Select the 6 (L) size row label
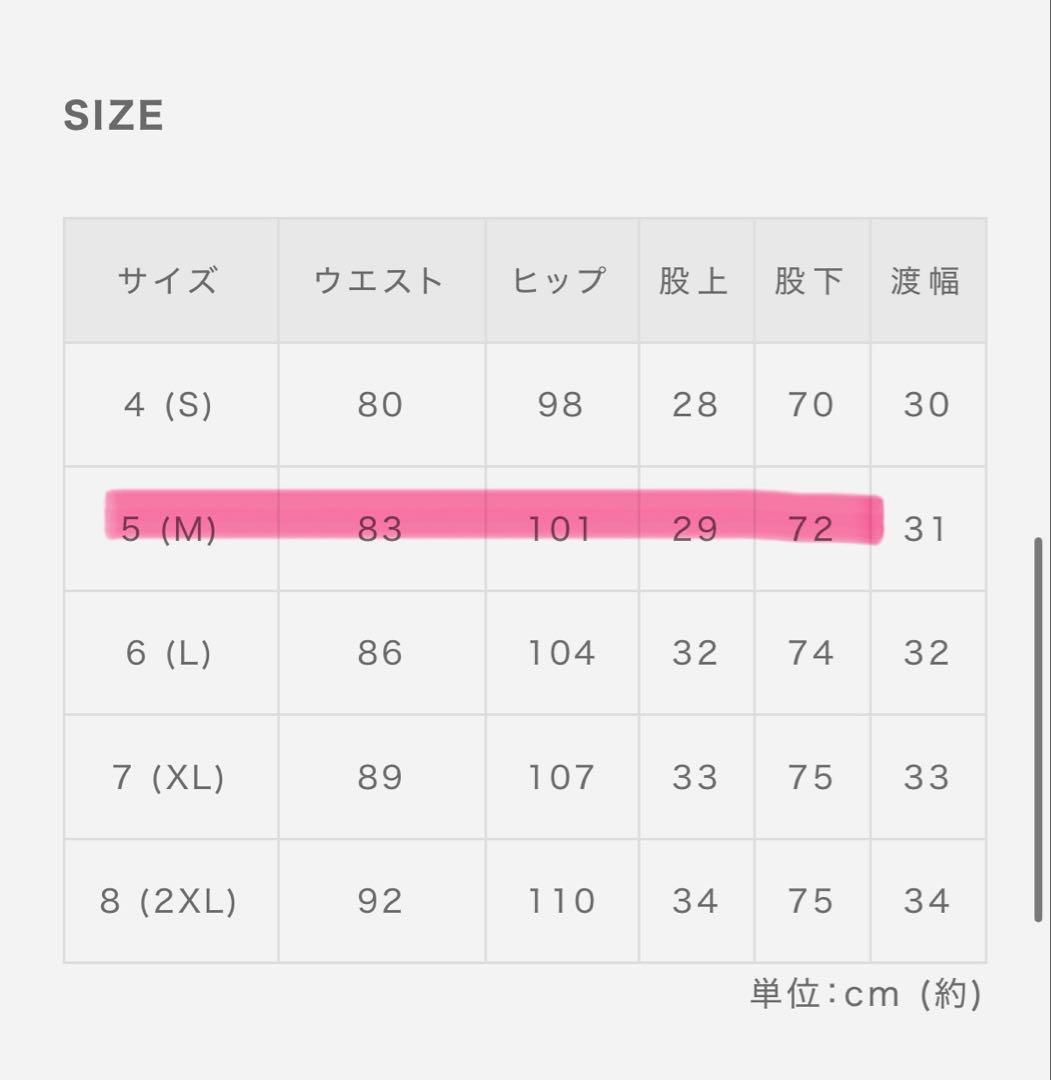Viewport: 1051px width, 1080px height. click(168, 653)
